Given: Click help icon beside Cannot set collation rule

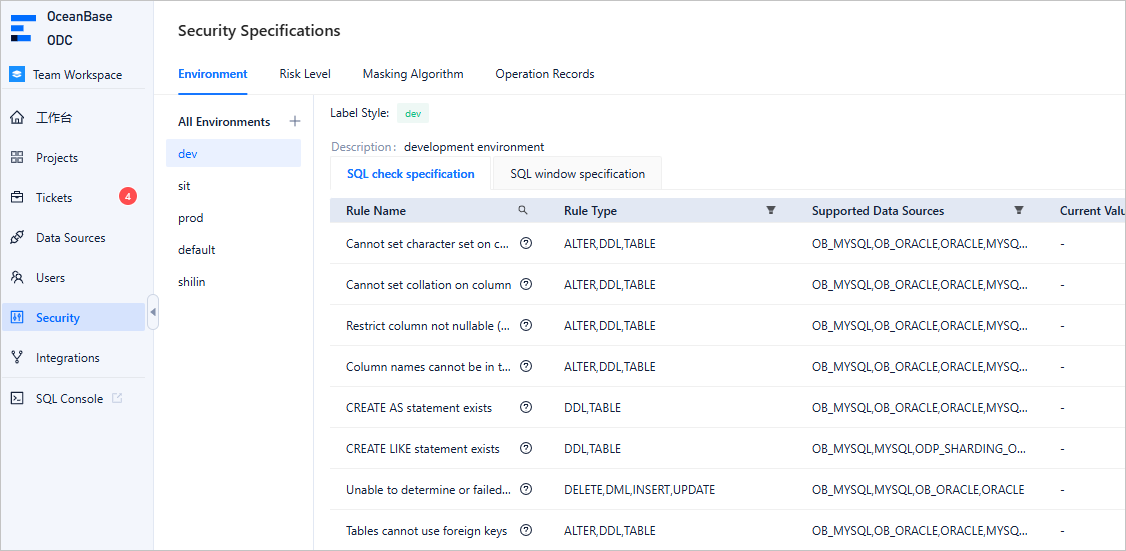Looking at the screenshot, I should tap(526, 285).
